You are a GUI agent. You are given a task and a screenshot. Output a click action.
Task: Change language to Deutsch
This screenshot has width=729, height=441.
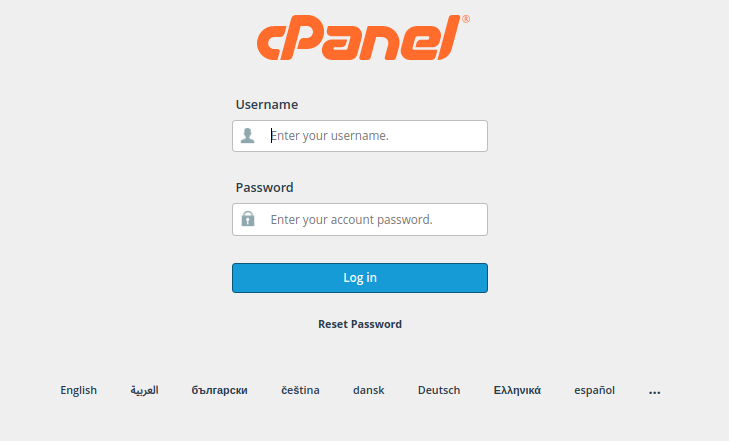tap(439, 390)
